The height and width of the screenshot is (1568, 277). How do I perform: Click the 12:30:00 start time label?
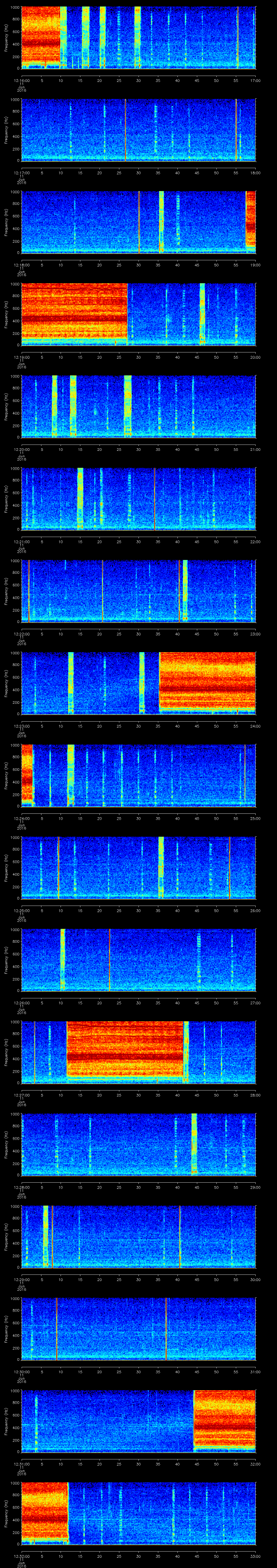point(22,1371)
